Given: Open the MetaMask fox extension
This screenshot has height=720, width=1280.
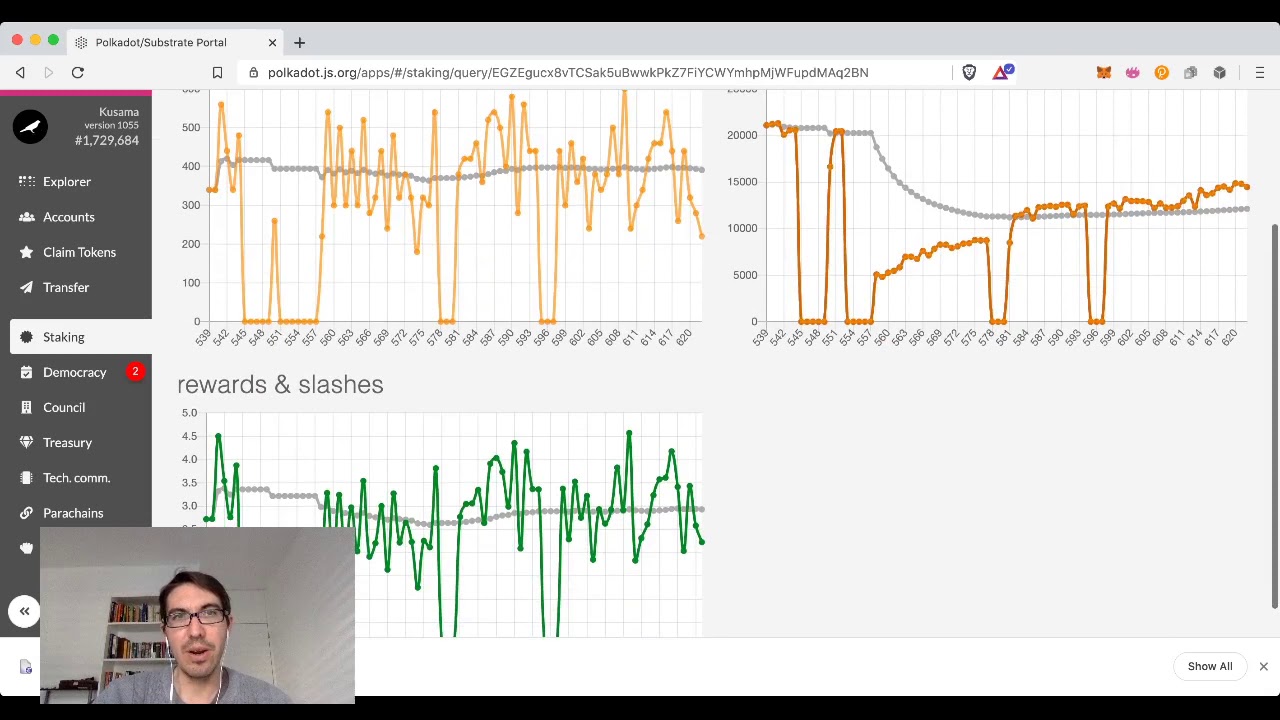Looking at the screenshot, I should click(1104, 72).
